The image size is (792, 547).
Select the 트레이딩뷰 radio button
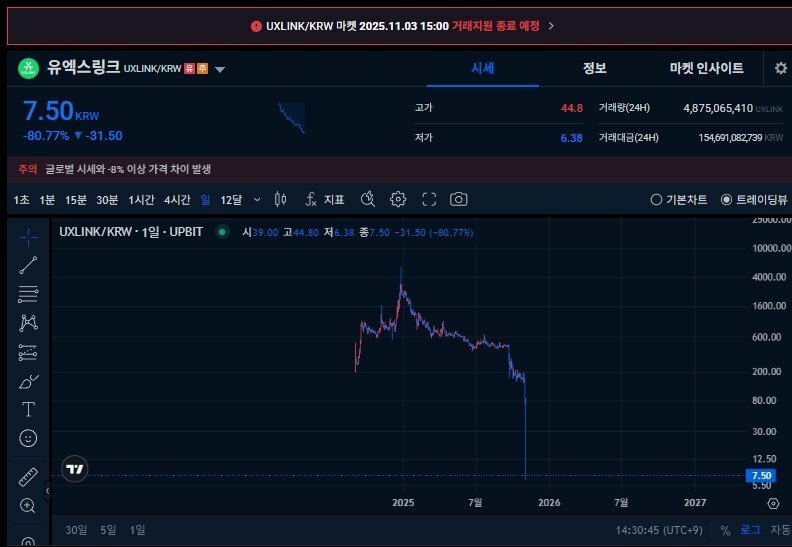[726, 199]
